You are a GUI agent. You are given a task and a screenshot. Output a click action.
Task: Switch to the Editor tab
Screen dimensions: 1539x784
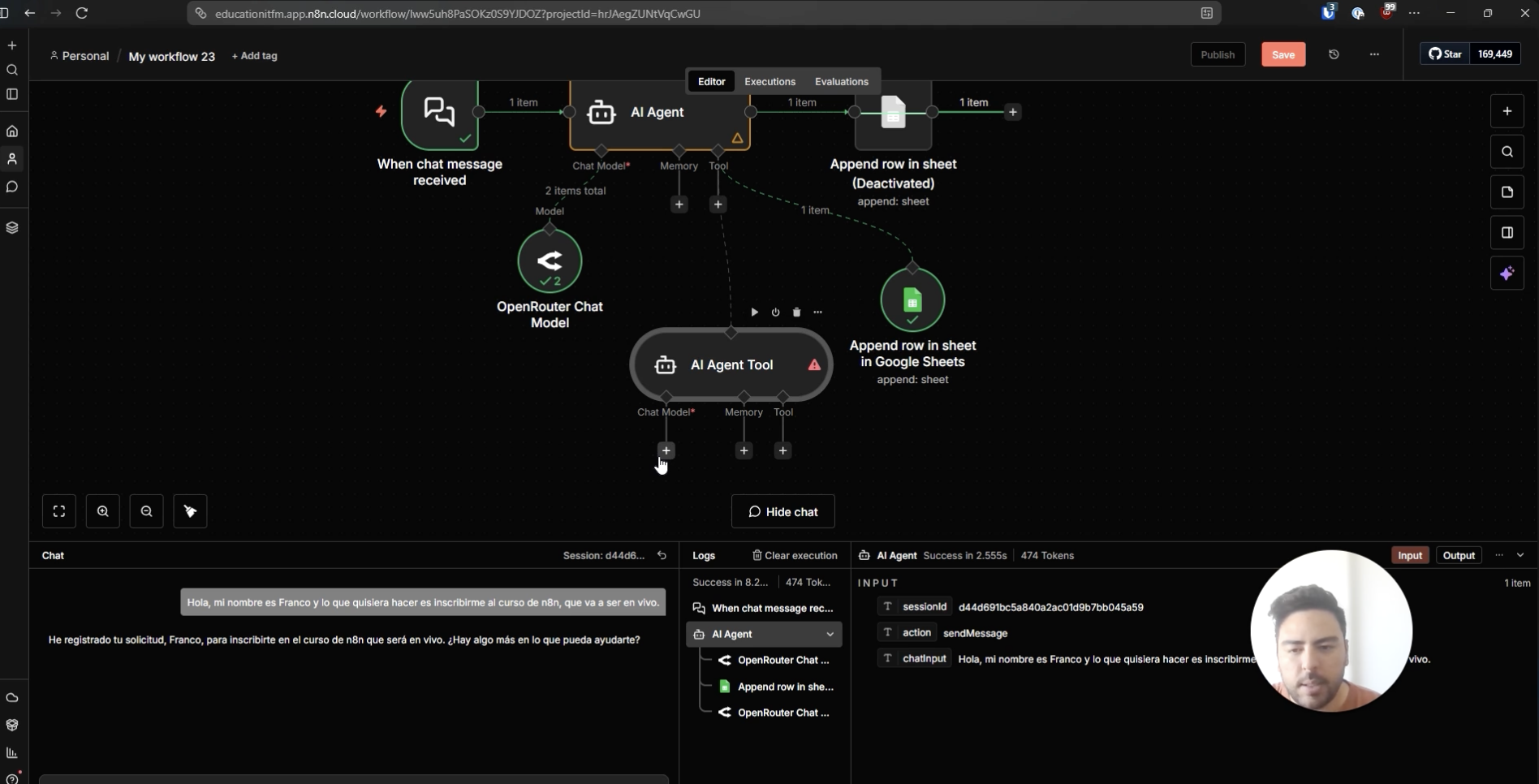711,81
